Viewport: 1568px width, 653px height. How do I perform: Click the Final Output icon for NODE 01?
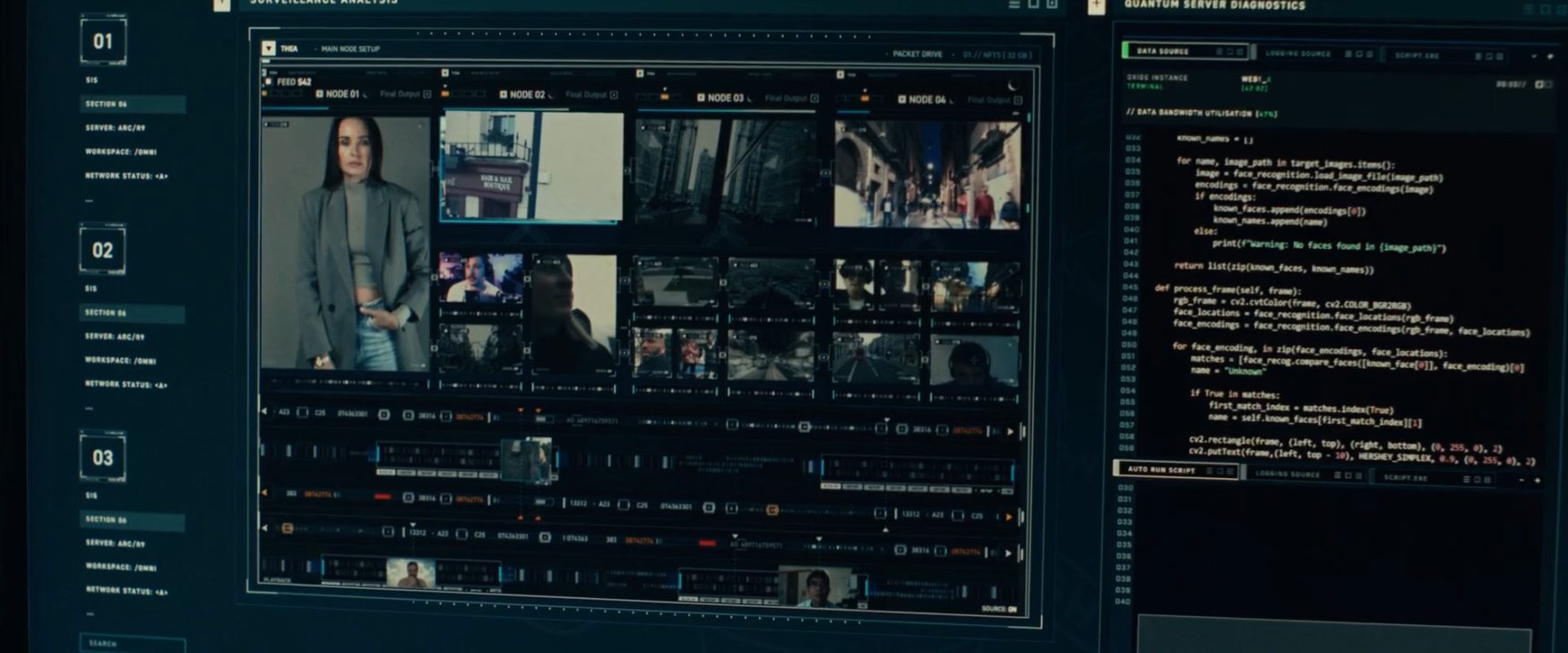[426, 94]
